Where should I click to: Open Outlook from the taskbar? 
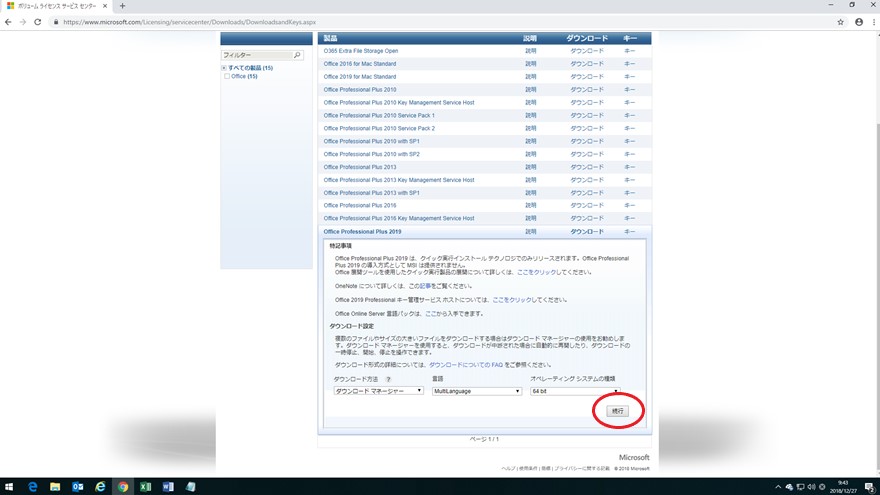tap(77, 487)
